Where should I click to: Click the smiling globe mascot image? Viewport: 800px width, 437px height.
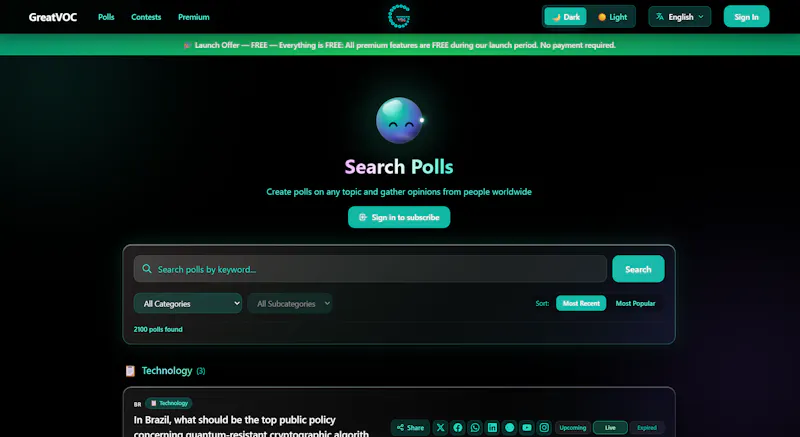pyautogui.click(x=399, y=120)
